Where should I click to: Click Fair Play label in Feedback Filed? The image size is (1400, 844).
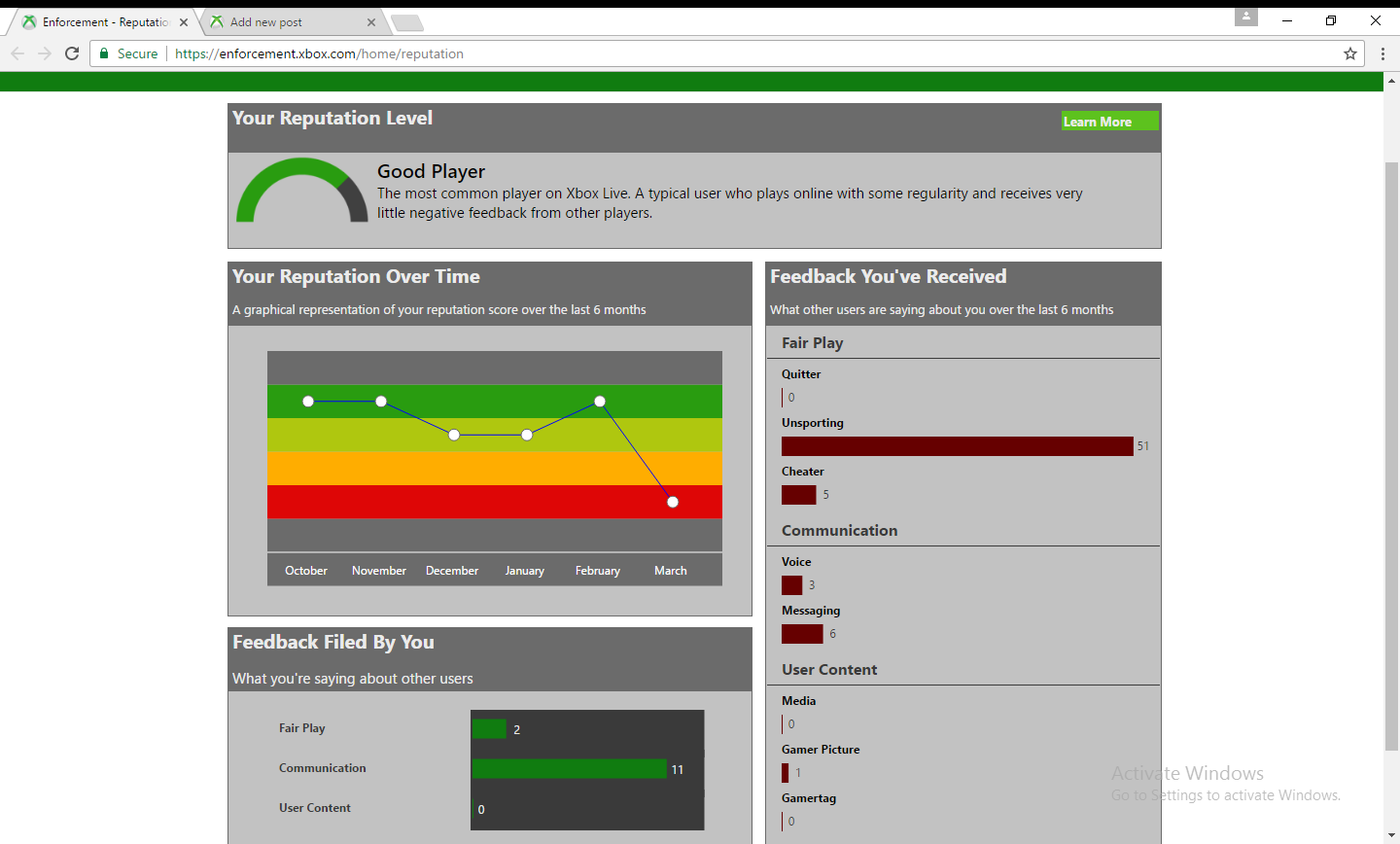pyautogui.click(x=302, y=728)
